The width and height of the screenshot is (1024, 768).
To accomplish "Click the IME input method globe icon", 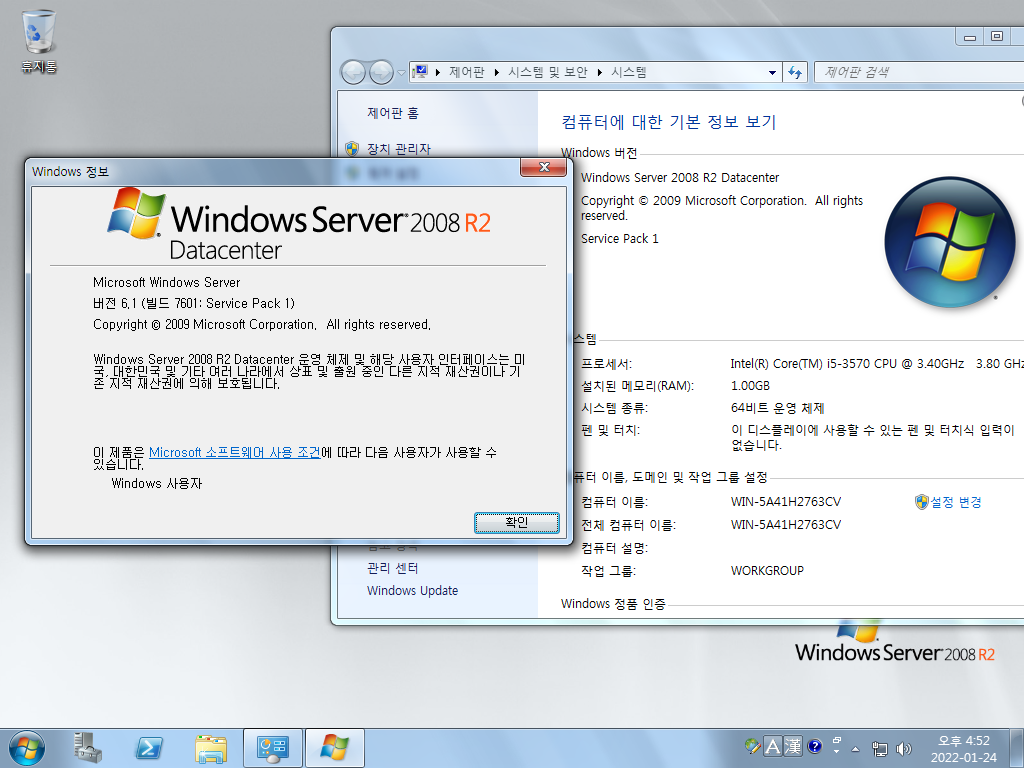I will 752,746.
